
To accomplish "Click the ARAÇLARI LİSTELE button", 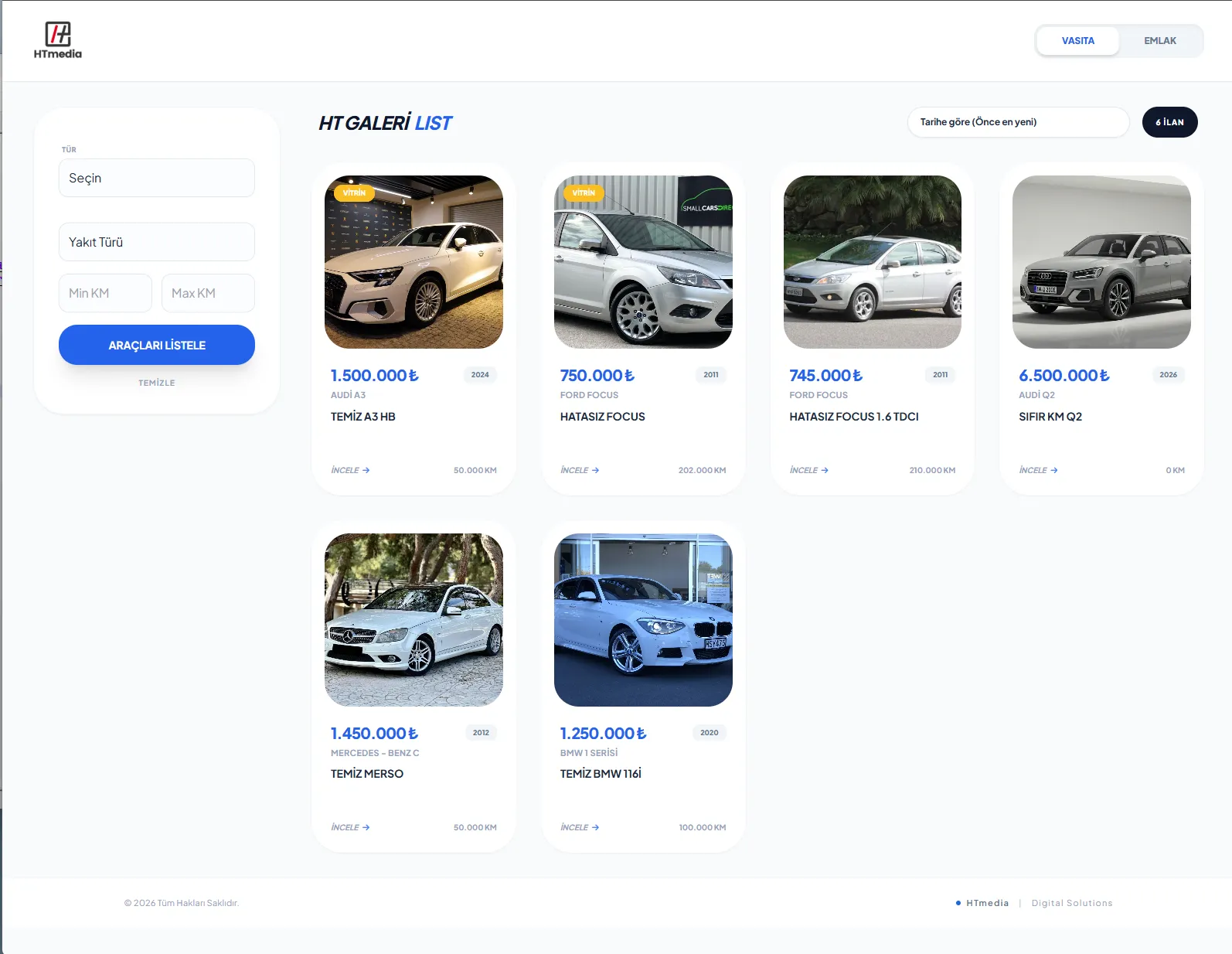I will 157,345.
